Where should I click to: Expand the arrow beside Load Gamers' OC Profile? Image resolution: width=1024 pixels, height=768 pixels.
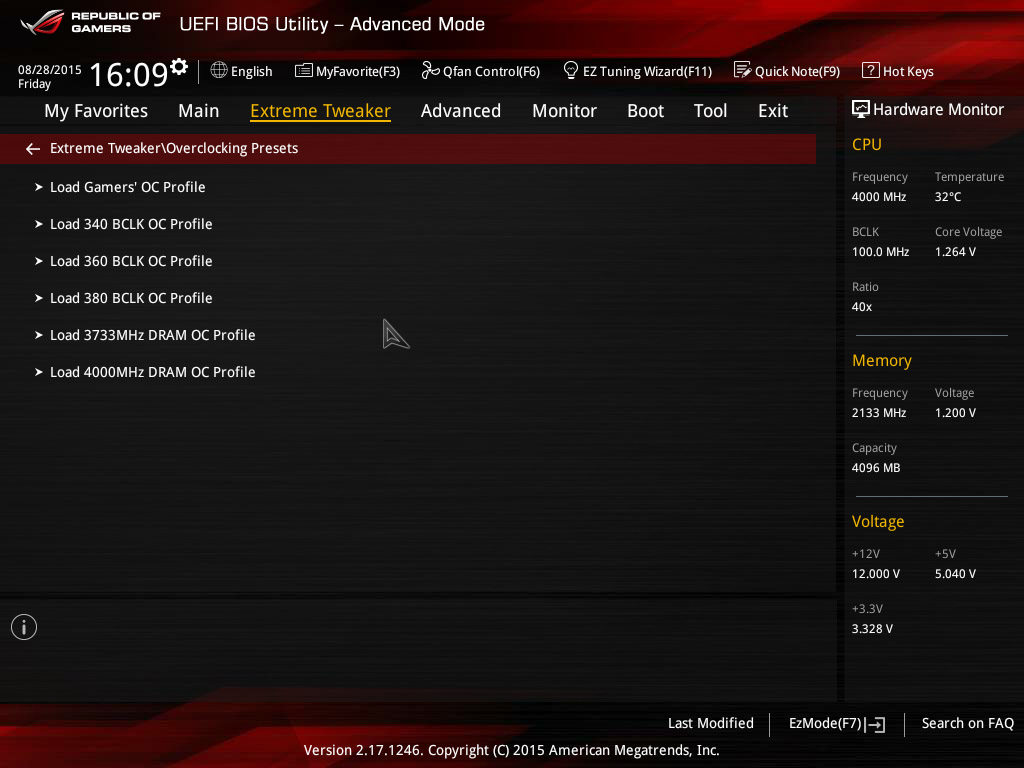pyautogui.click(x=39, y=187)
